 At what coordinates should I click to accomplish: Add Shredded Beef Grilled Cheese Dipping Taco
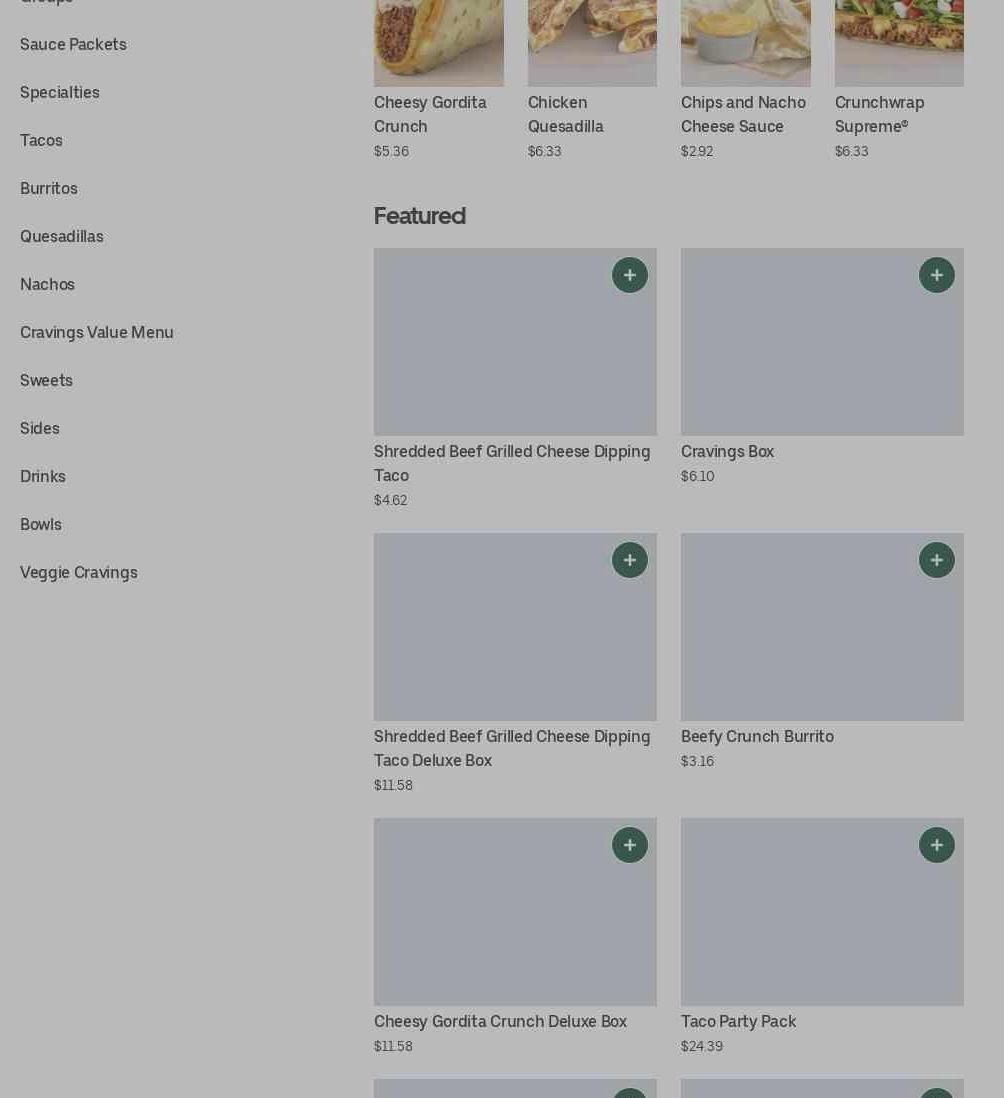coord(629,275)
